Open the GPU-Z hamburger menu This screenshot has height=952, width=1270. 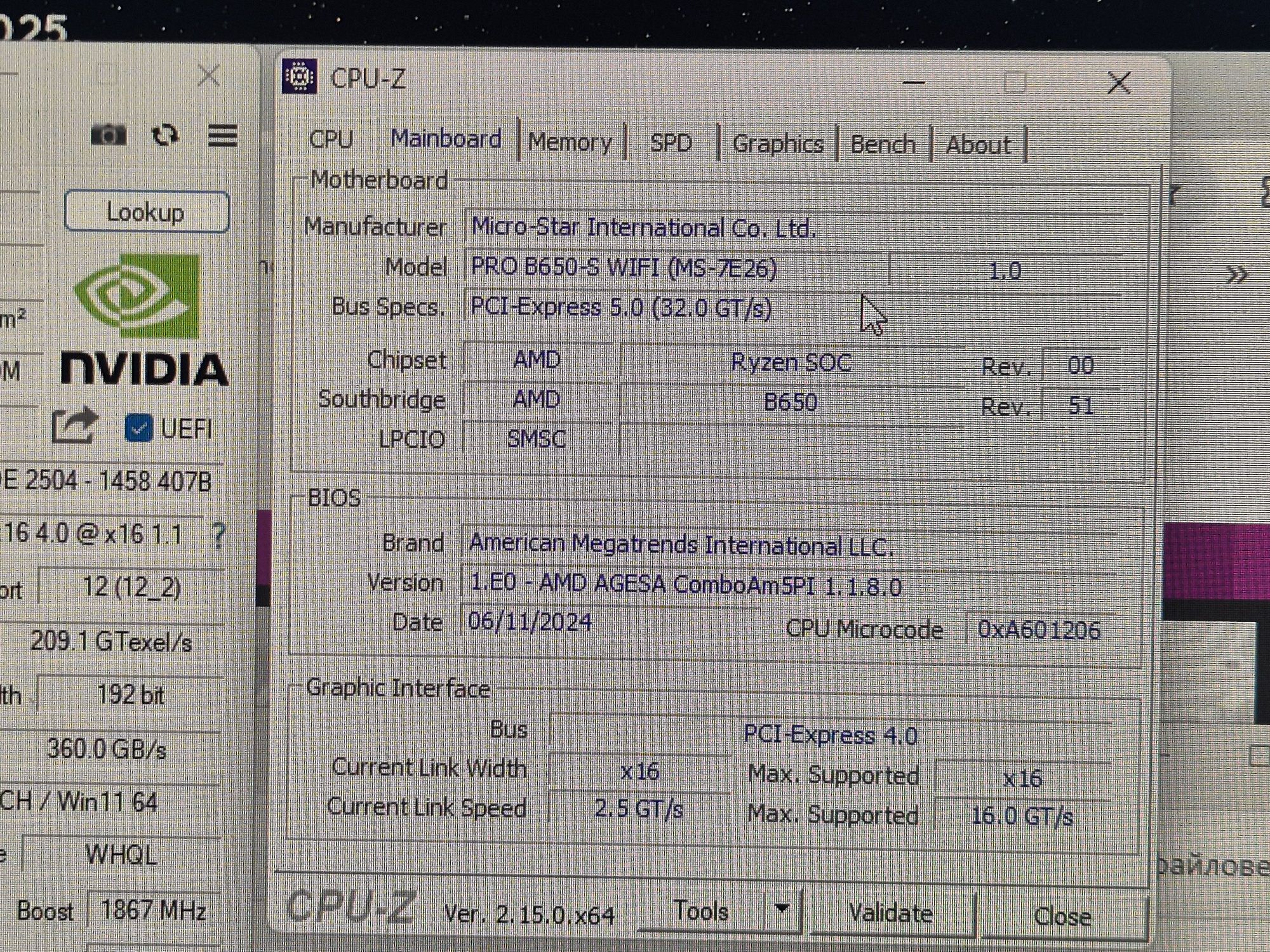[x=223, y=135]
